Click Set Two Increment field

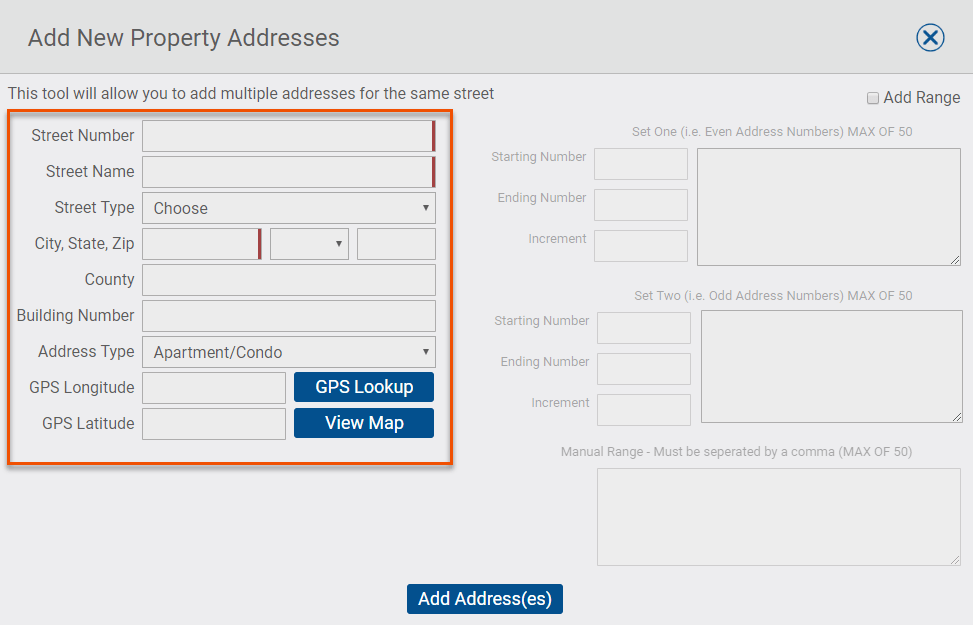click(x=643, y=409)
